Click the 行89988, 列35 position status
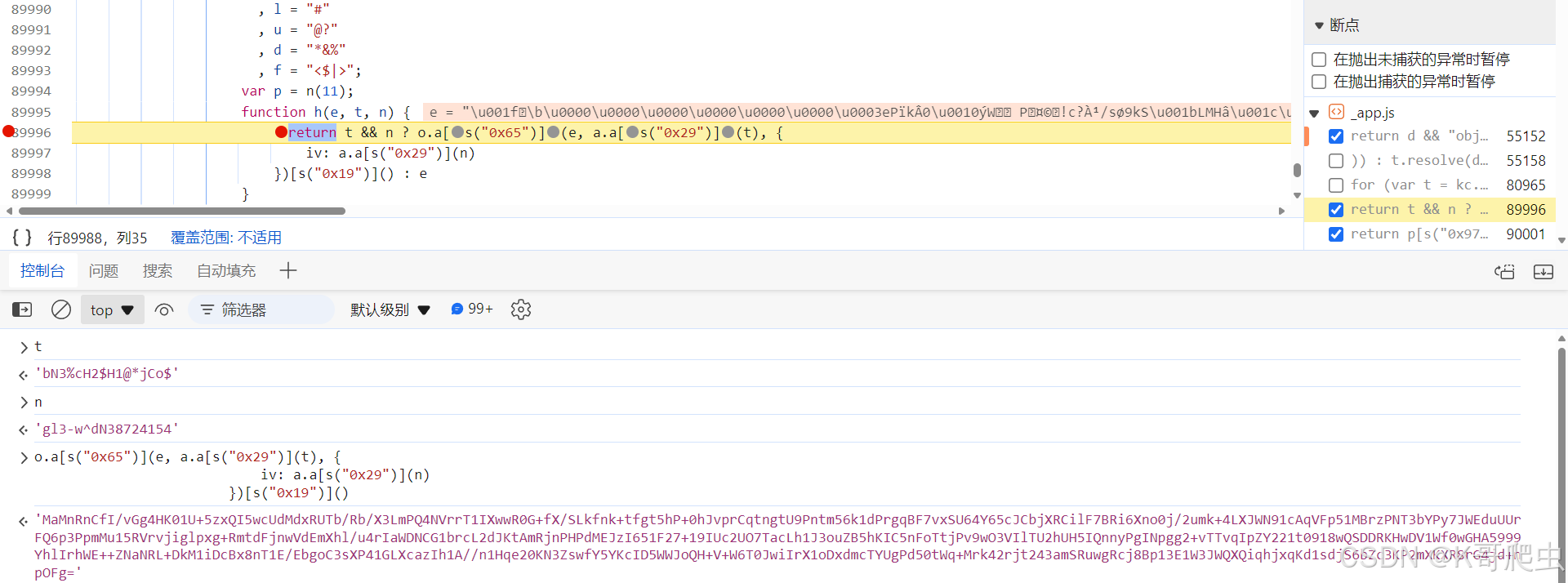Image resolution: width=1568 pixels, height=583 pixels. tap(97, 238)
